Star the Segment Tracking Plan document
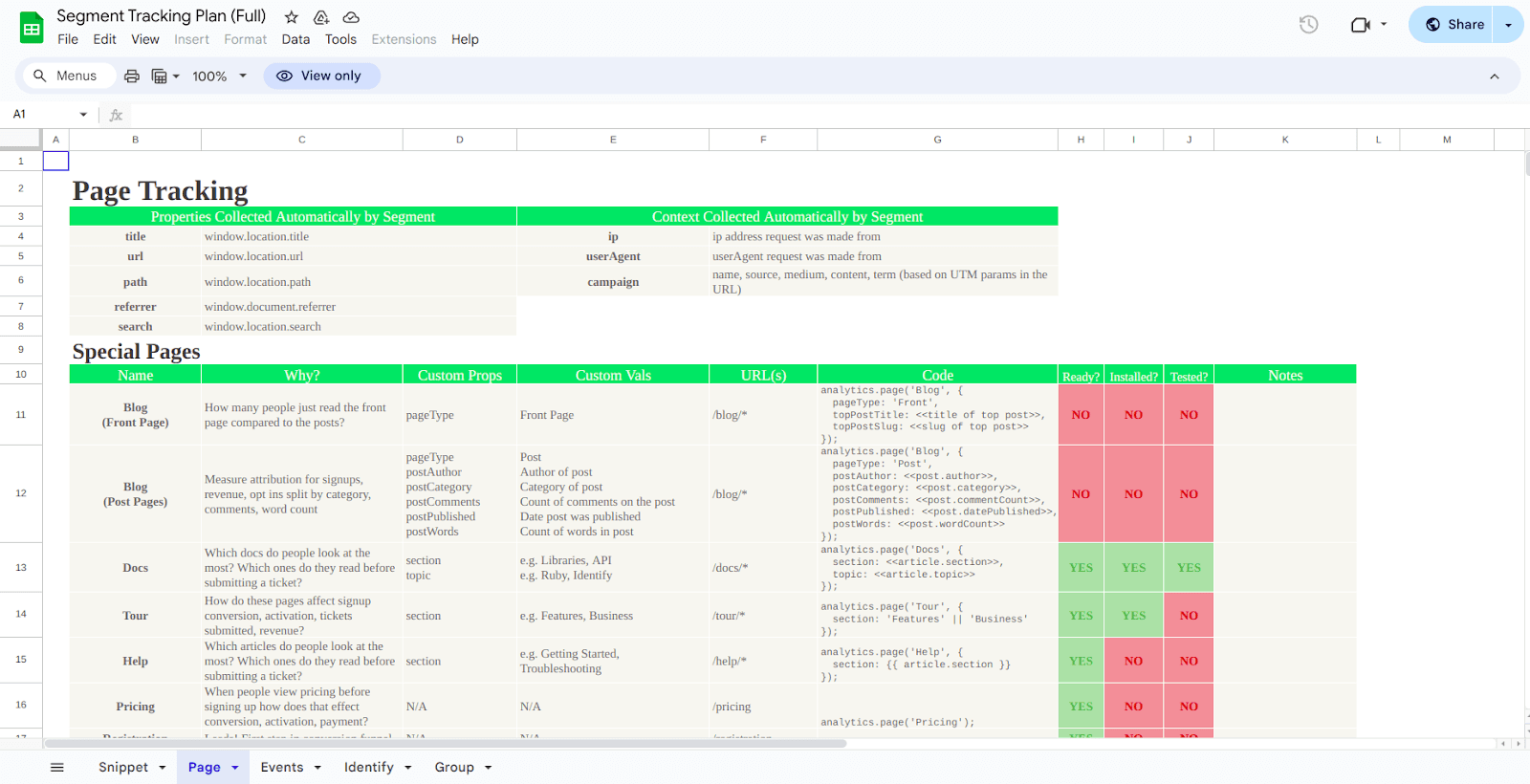 coord(292,17)
